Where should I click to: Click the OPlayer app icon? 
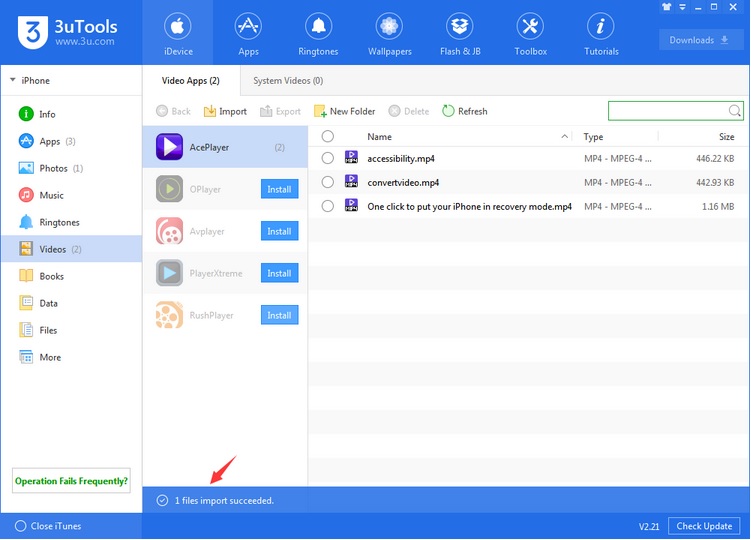[x=169, y=189]
